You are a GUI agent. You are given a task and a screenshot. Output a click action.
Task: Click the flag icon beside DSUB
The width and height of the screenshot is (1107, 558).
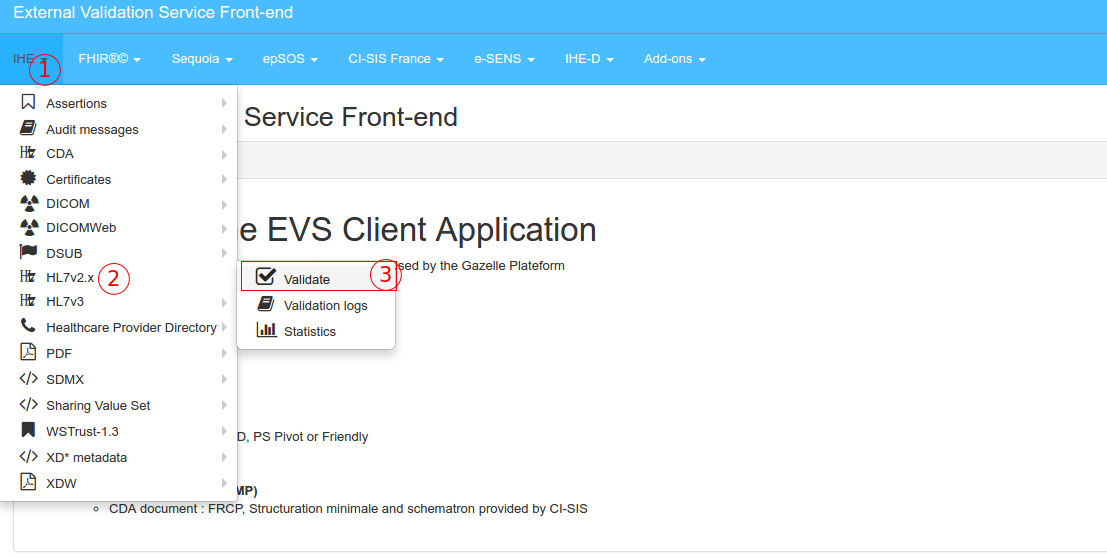[x=28, y=252]
